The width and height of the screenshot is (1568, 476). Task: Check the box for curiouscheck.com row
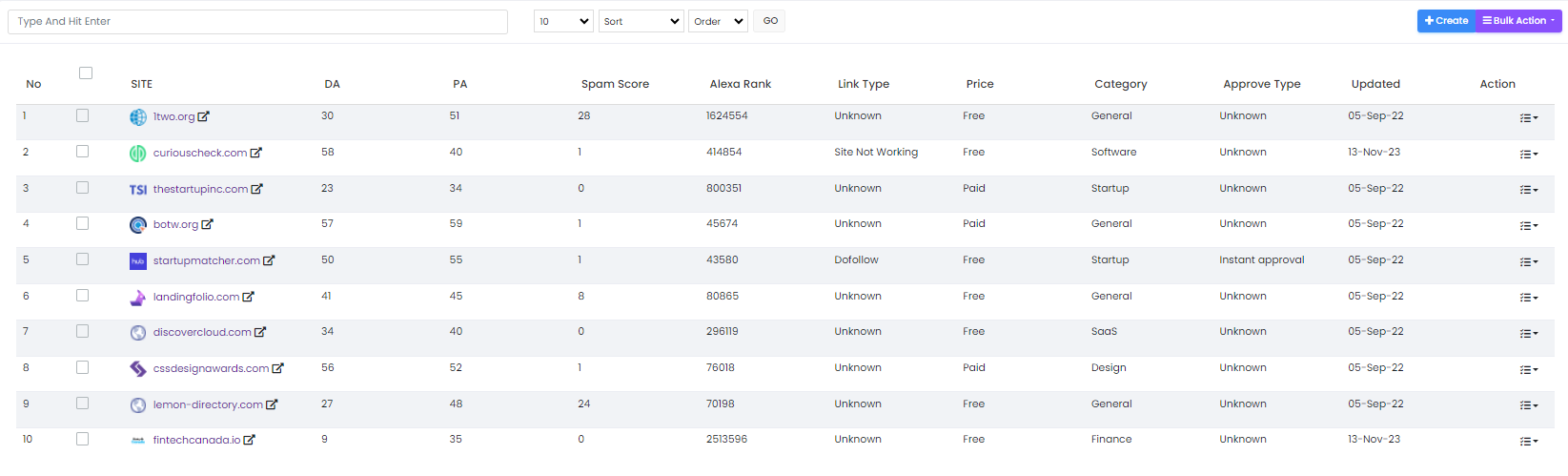pyautogui.click(x=82, y=152)
